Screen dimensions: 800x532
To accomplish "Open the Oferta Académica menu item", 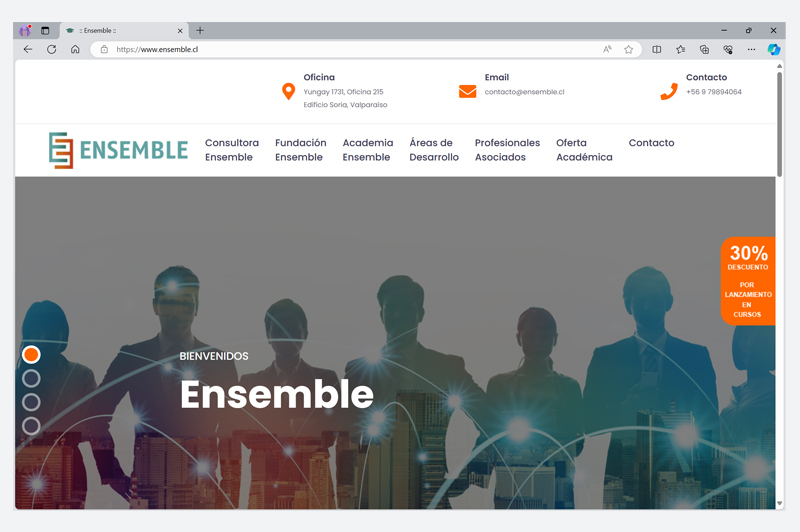I will point(584,150).
